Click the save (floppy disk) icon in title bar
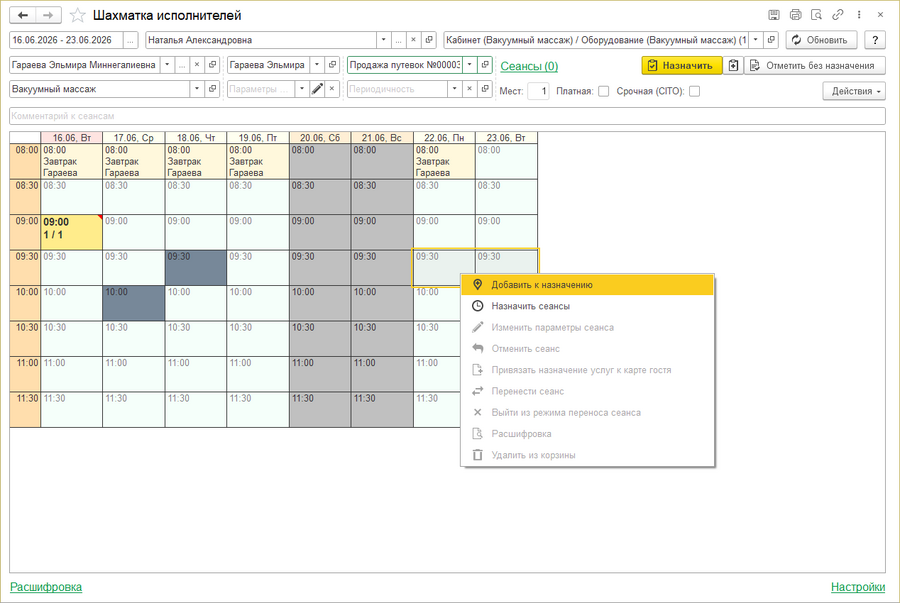900x603 pixels. click(774, 15)
